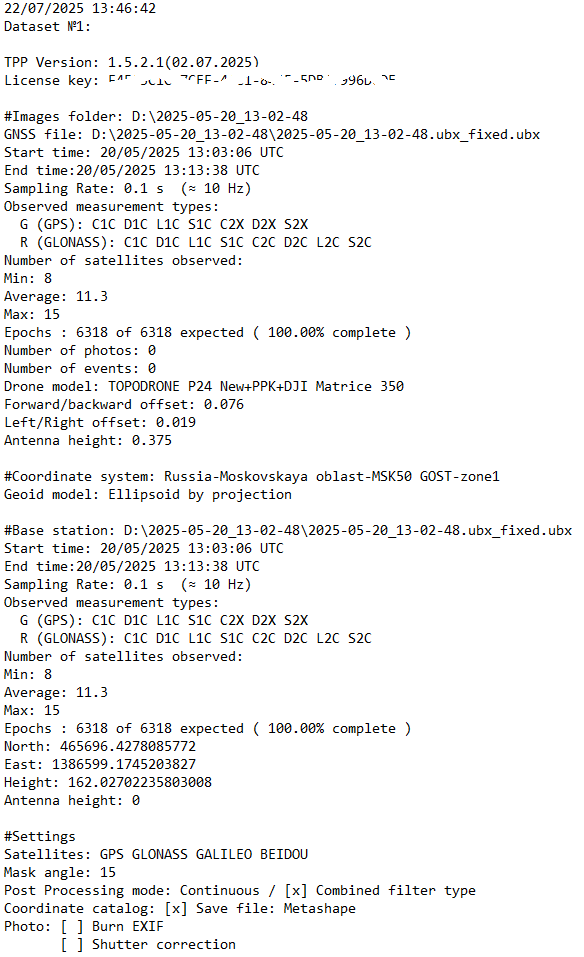Image resolution: width=584 pixels, height=957 pixels.
Task: Click the #Coordinate system MSK50 GOST-zone1 line
Action: coord(251,476)
